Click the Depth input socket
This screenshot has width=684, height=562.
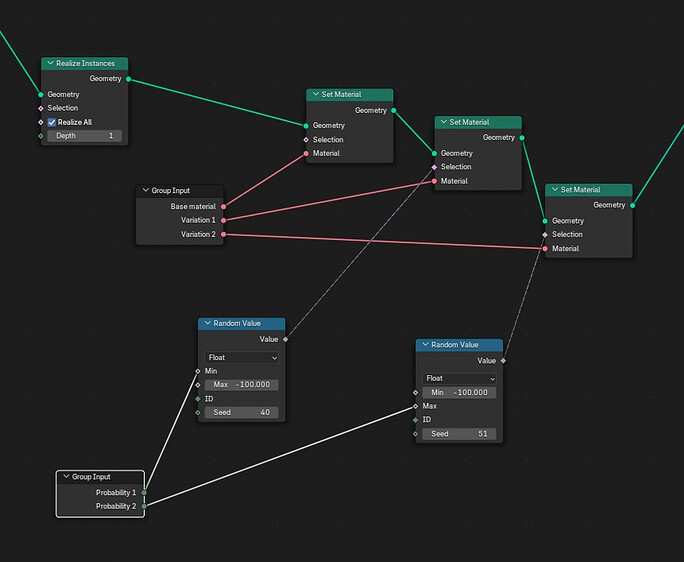pyautogui.click(x=41, y=136)
